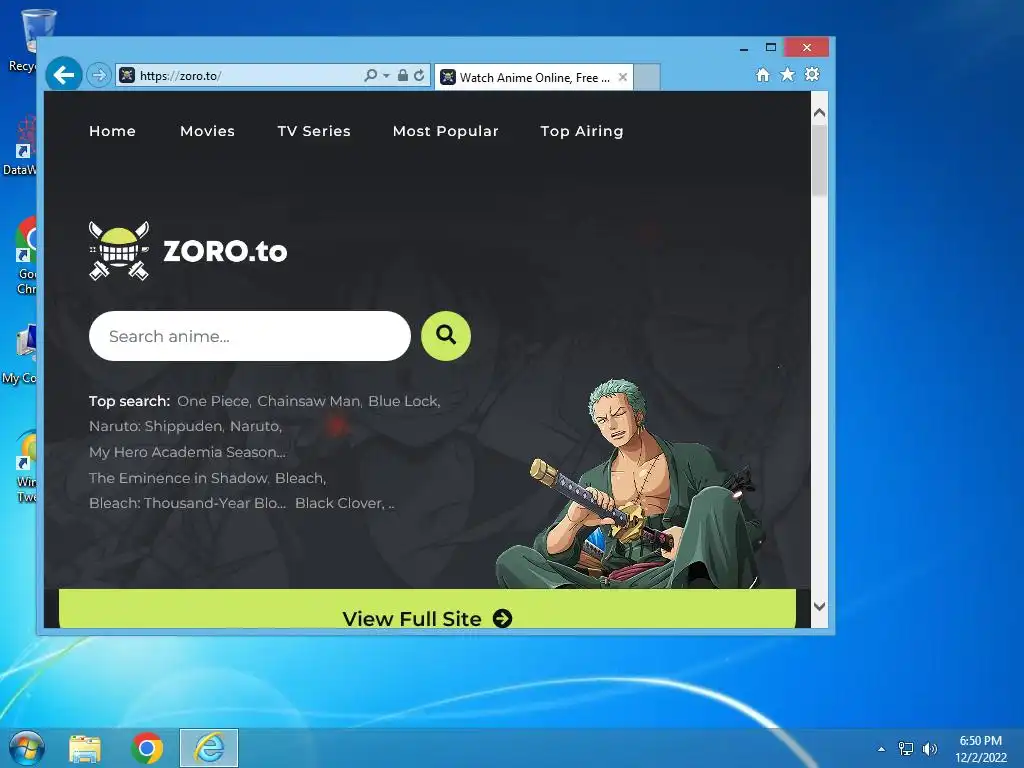
Task: Open the Chainsaw Man top search link
Action: pos(310,401)
